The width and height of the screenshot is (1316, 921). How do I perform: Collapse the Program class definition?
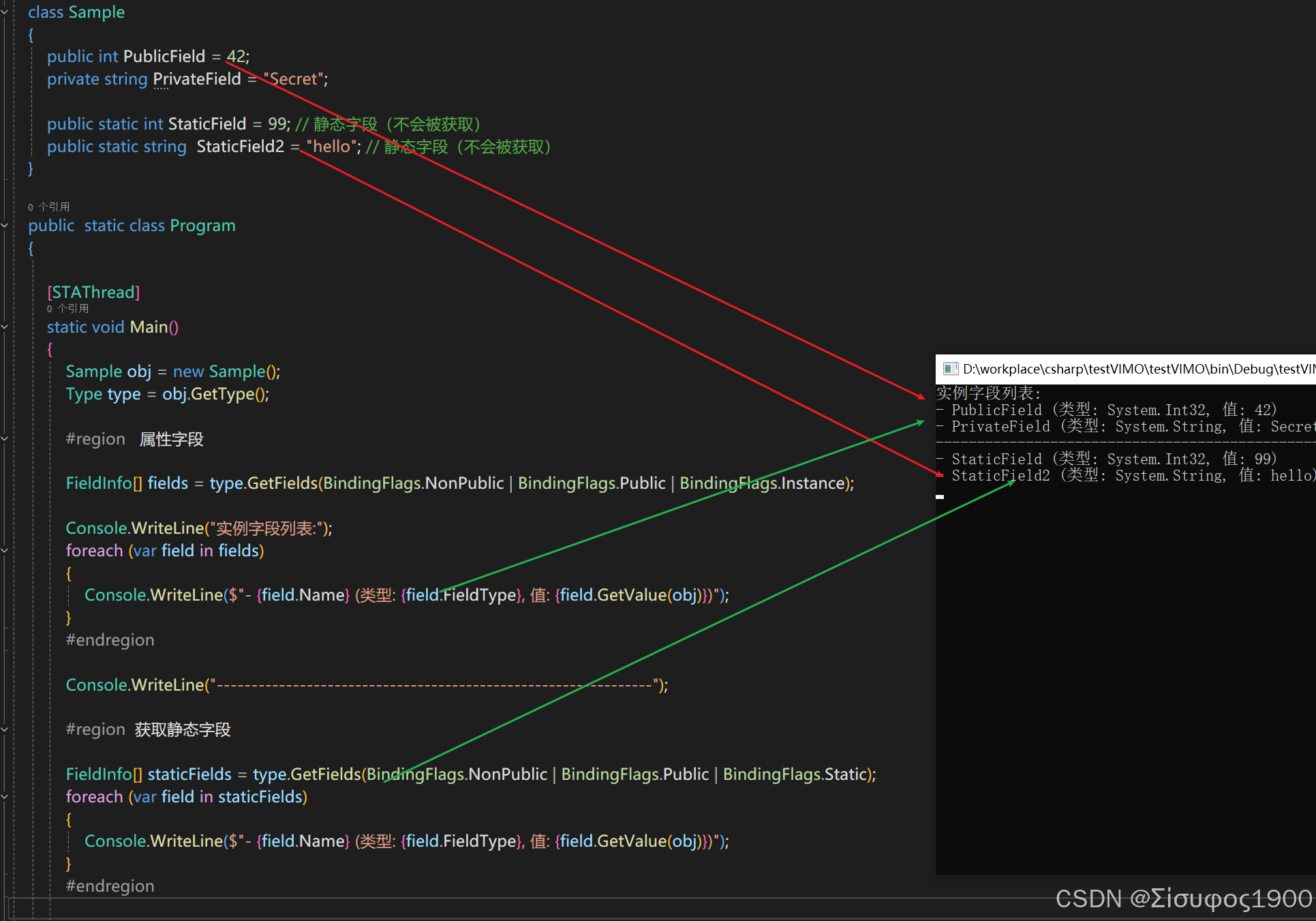click(x=5, y=226)
